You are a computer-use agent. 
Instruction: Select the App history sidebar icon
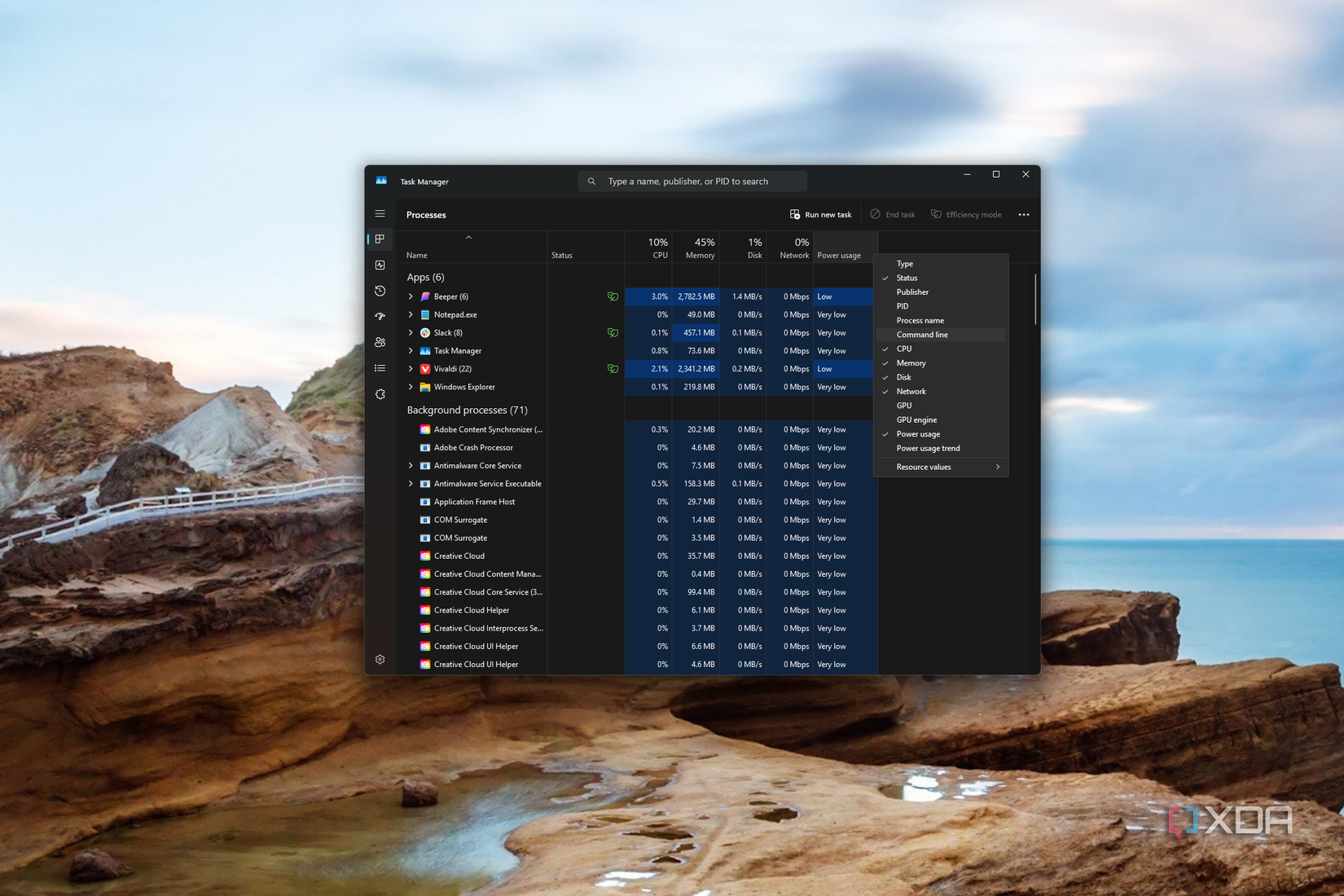coord(380,291)
